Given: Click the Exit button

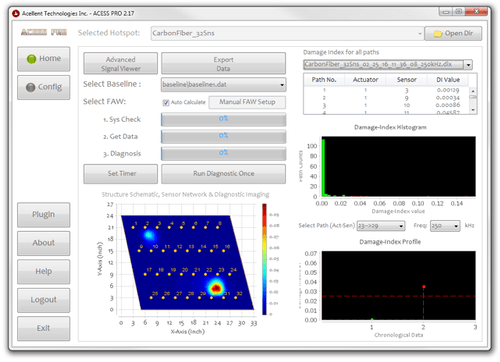Looking at the screenshot, I should (x=44, y=329).
